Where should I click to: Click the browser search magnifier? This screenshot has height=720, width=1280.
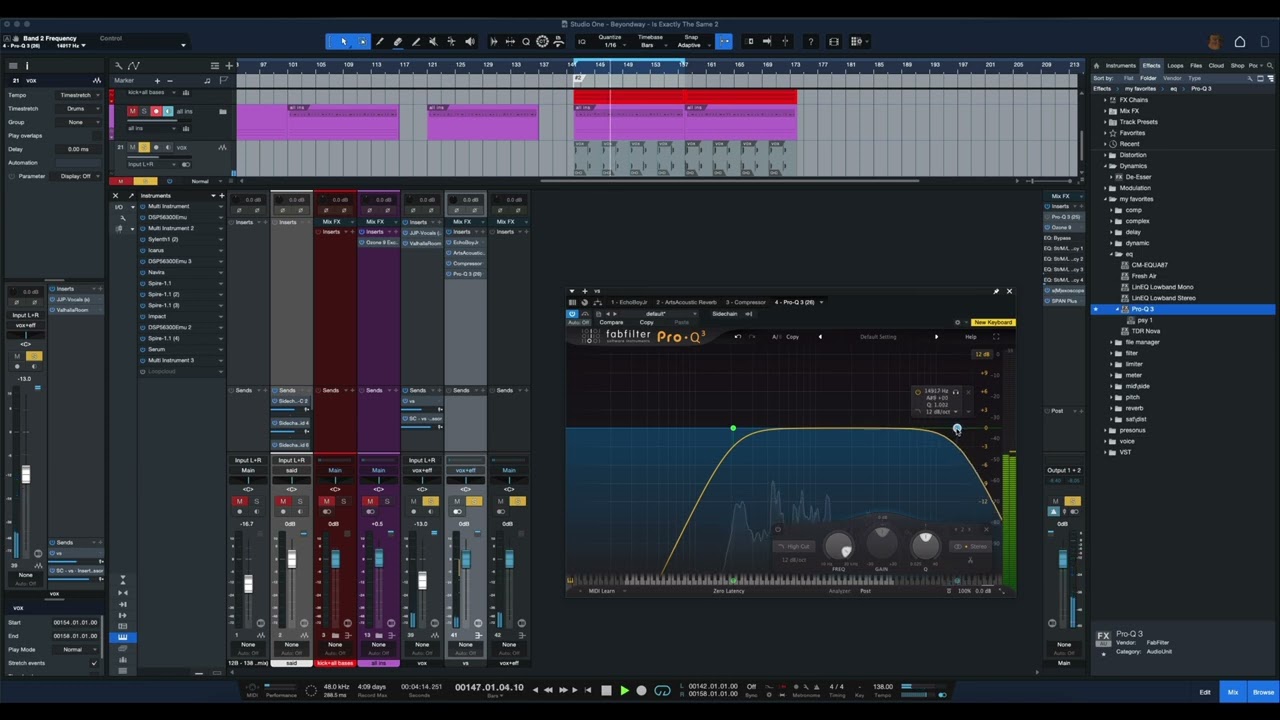tap(1270, 66)
